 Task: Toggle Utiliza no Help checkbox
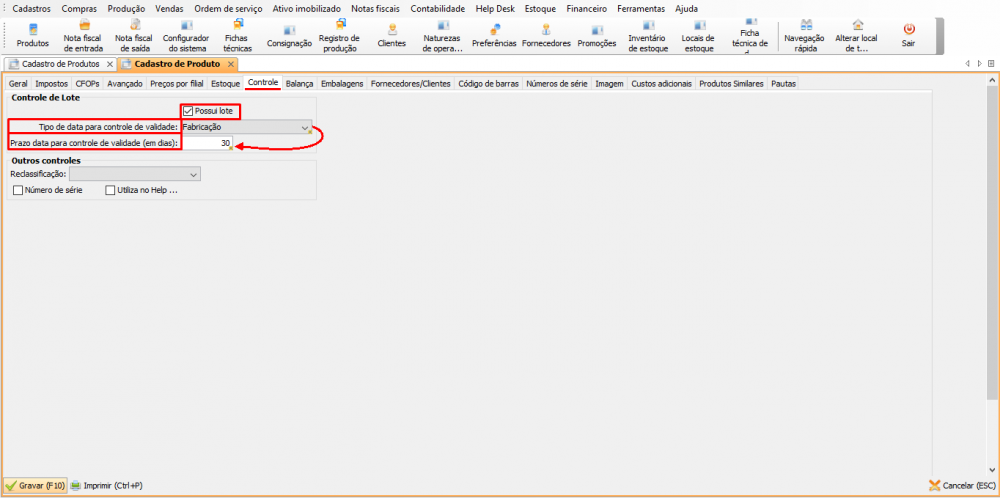(110, 190)
